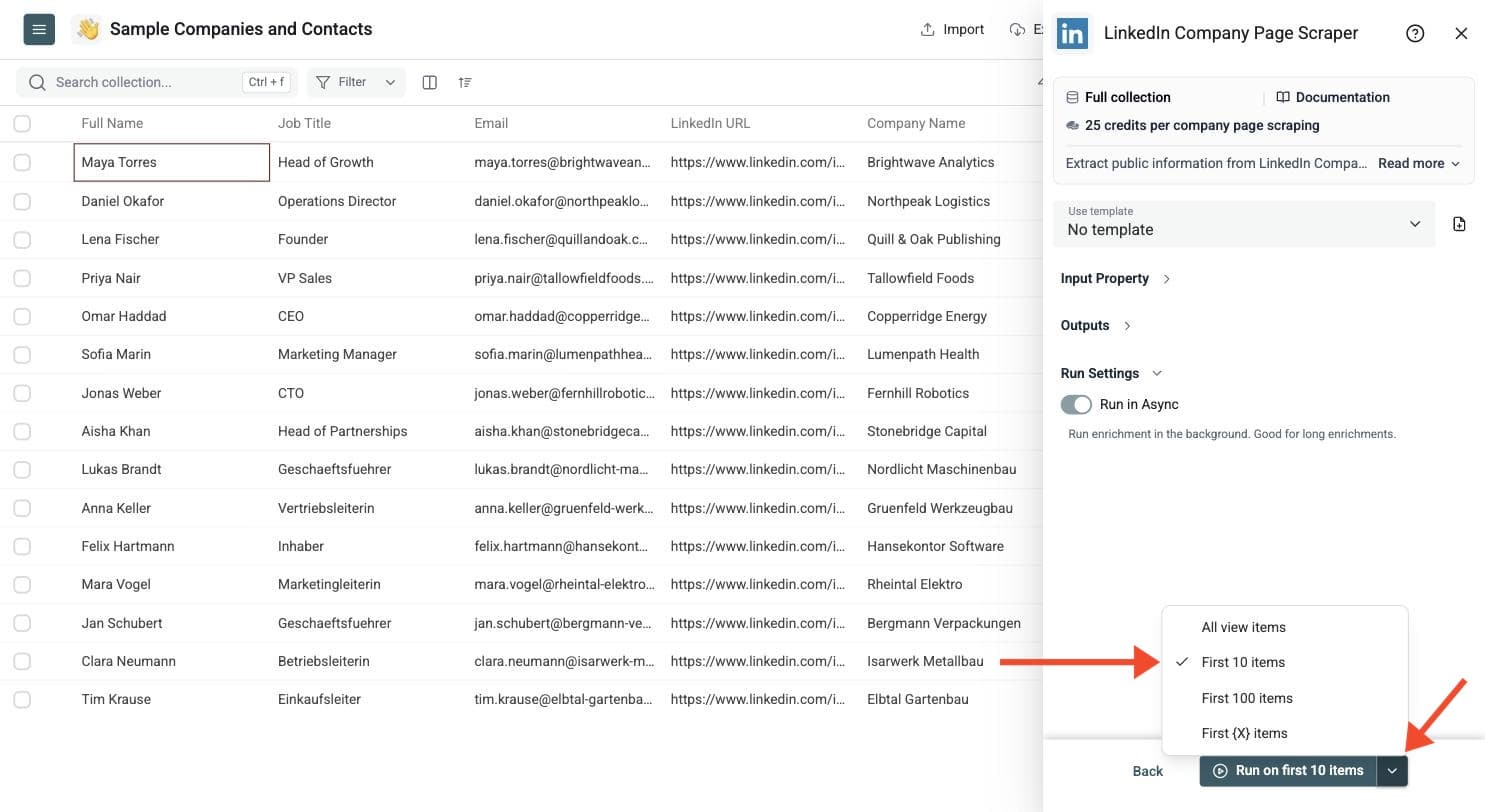Choose First 10 items option
1485x812 pixels.
pos(1285,662)
